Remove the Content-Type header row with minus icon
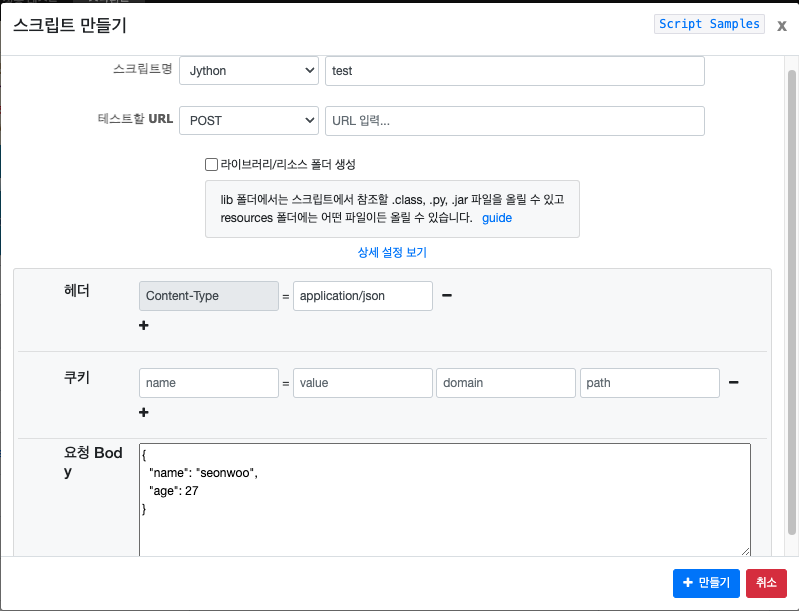 point(447,296)
